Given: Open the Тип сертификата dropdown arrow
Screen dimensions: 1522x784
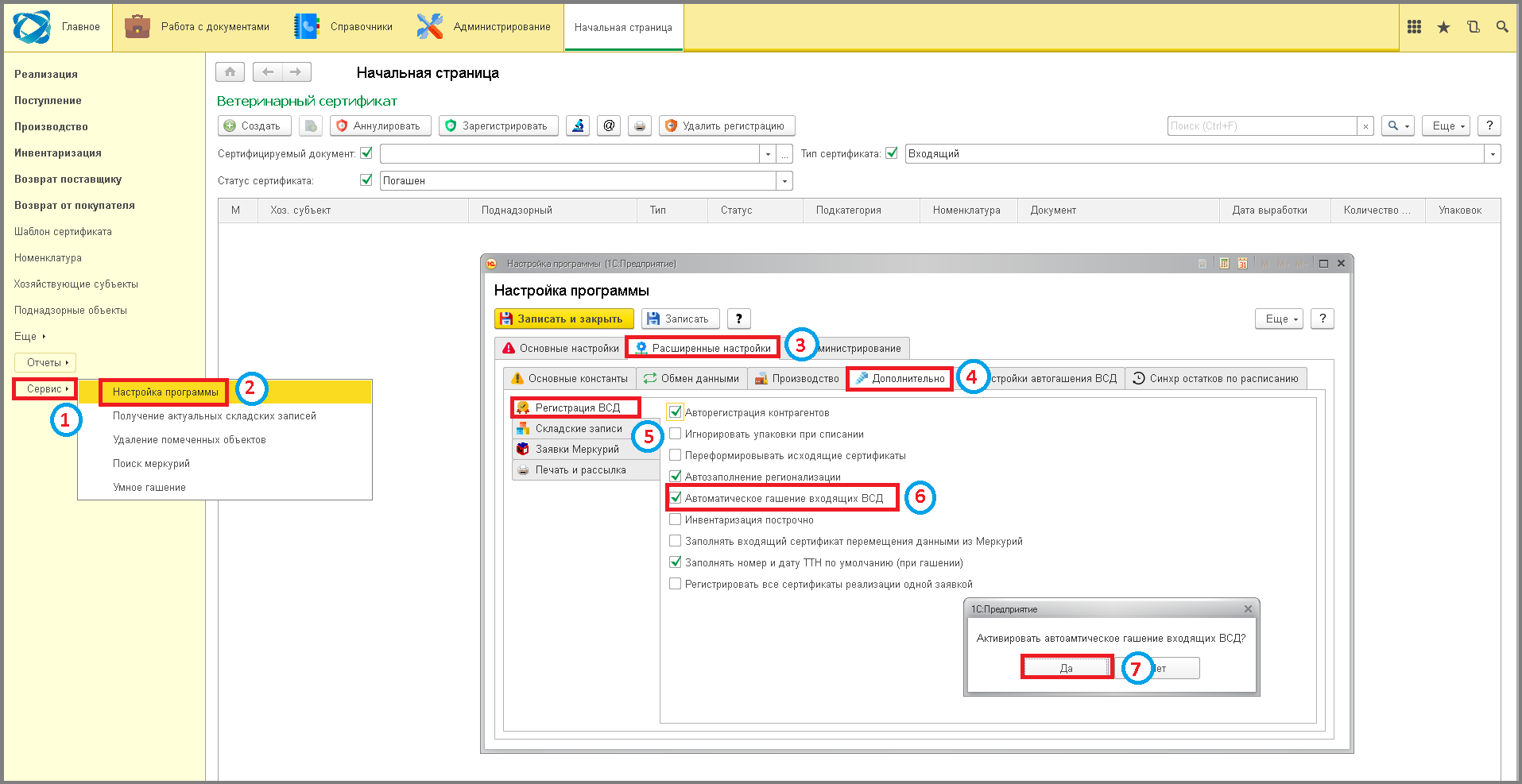Looking at the screenshot, I should pos(1493,154).
